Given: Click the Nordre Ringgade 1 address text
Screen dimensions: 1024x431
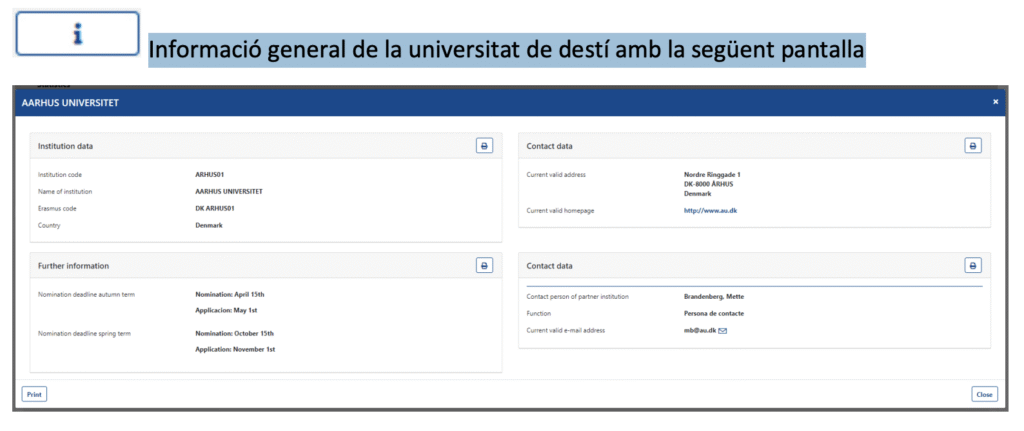Looking at the screenshot, I should point(711,175).
